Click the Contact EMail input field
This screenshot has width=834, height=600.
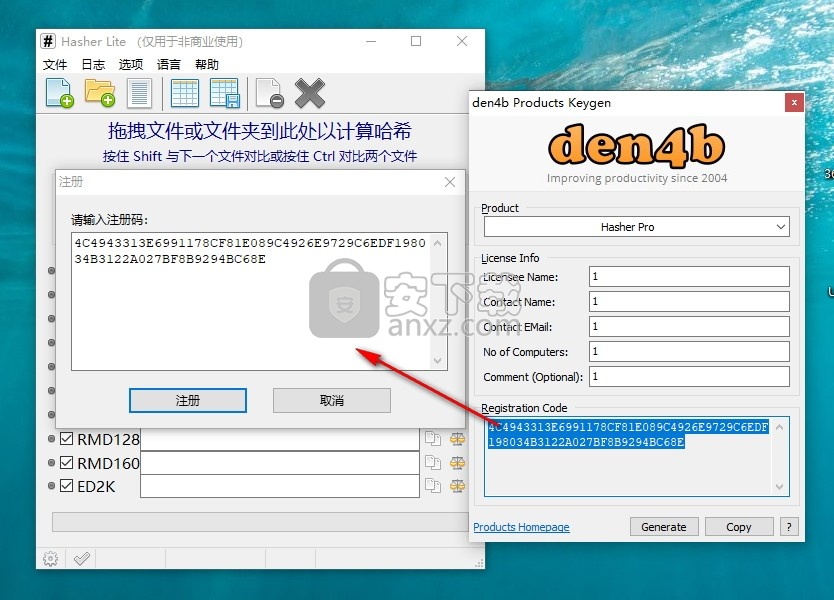(x=689, y=327)
